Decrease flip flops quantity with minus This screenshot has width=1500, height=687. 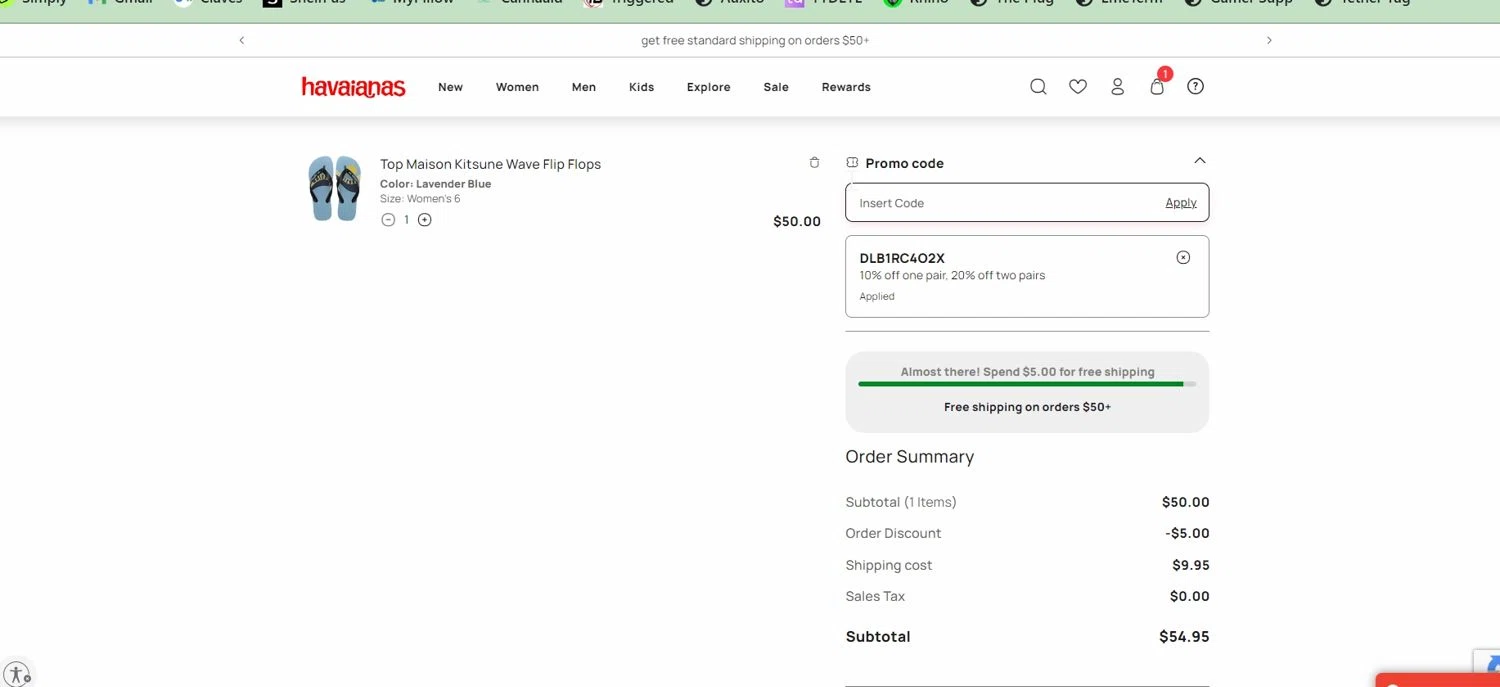point(388,220)
